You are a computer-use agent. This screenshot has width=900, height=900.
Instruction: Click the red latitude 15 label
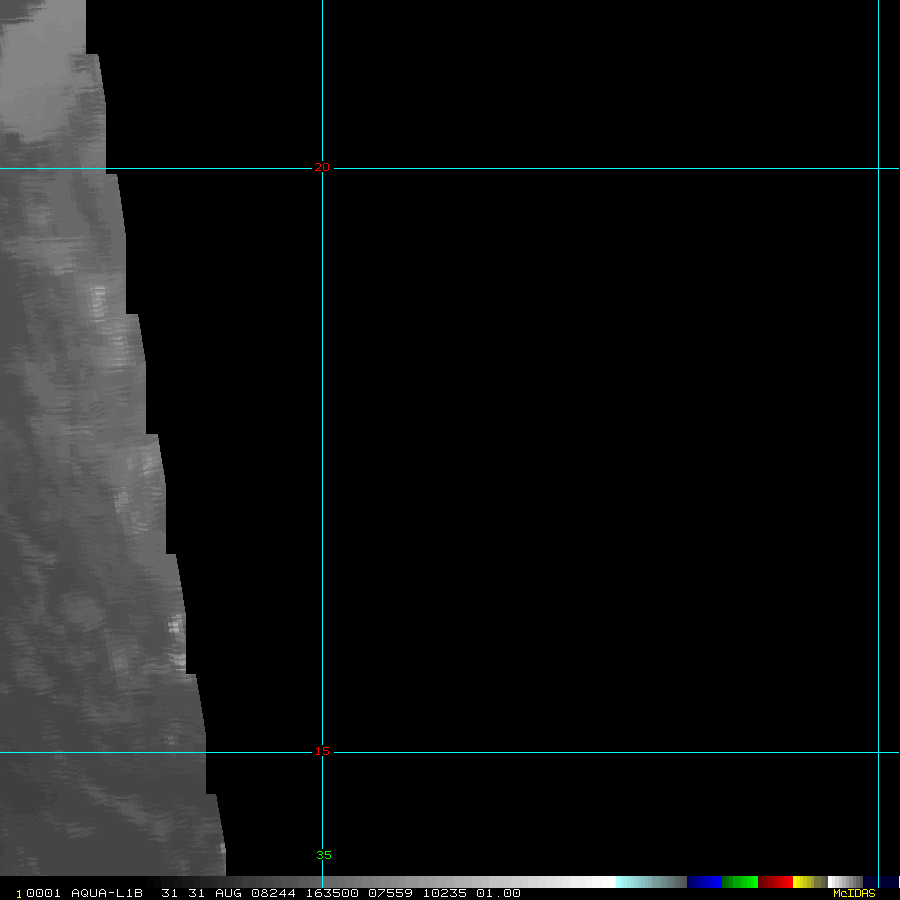coord(322,752)
